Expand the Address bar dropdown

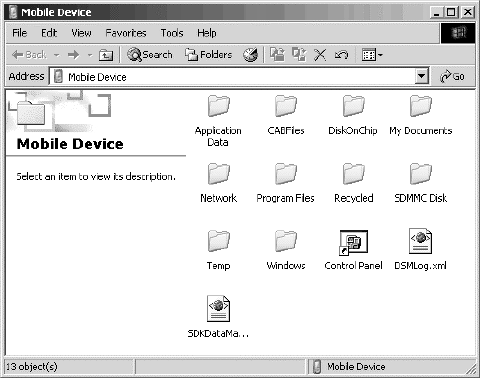(x=421, y=77)
